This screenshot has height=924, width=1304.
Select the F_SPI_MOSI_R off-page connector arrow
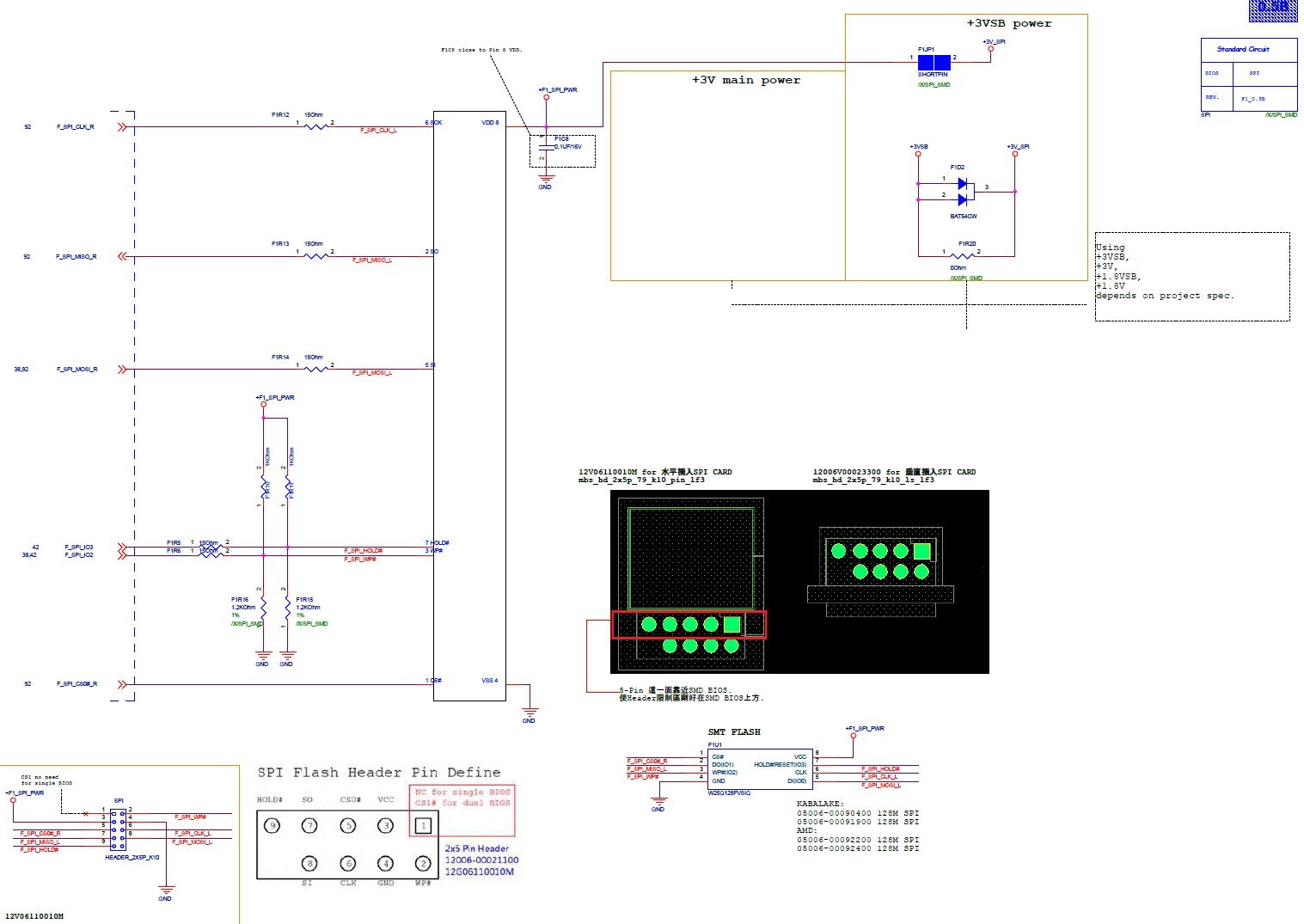(x=122, y=370)
